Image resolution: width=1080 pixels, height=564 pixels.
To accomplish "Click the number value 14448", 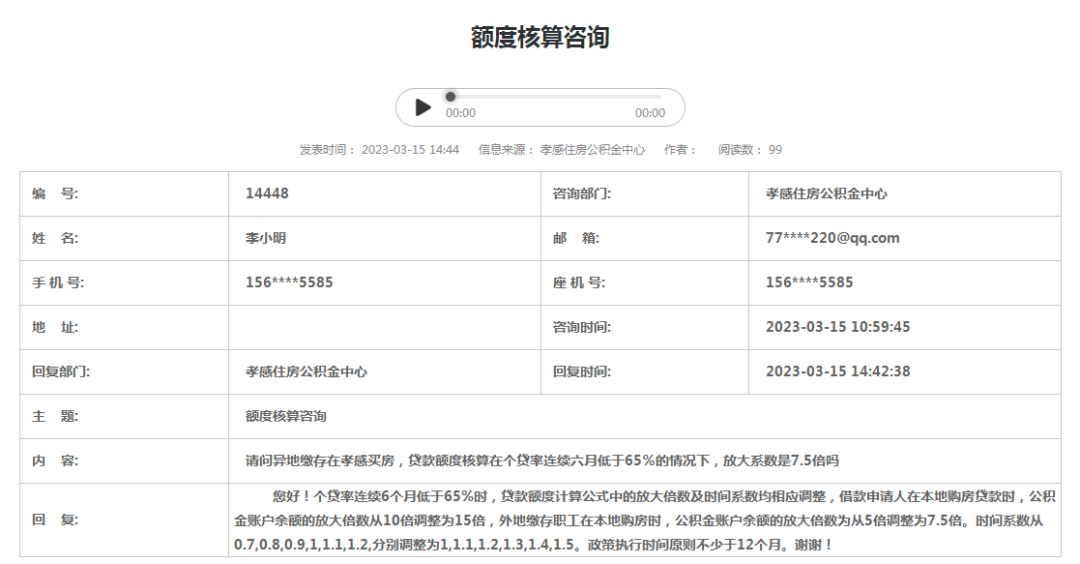I will [267, 194].
